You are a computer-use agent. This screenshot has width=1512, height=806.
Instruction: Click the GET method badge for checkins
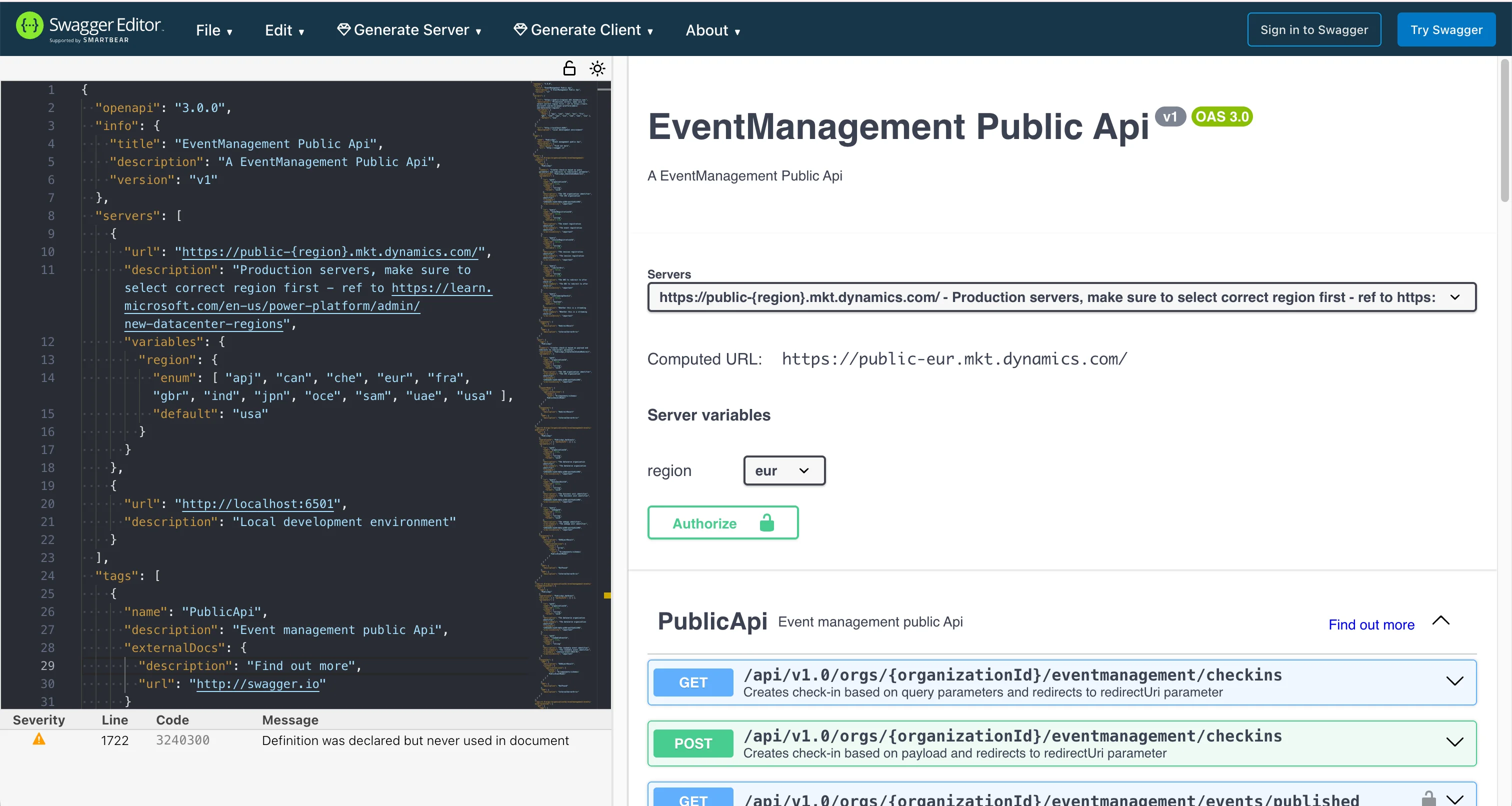[692, 682]
